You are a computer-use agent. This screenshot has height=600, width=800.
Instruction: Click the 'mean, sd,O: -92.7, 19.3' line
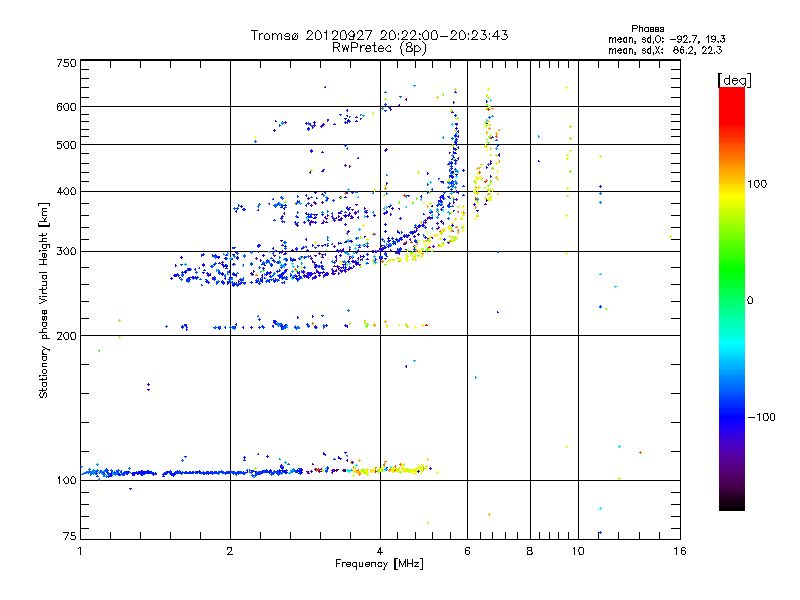coord(666,39)
